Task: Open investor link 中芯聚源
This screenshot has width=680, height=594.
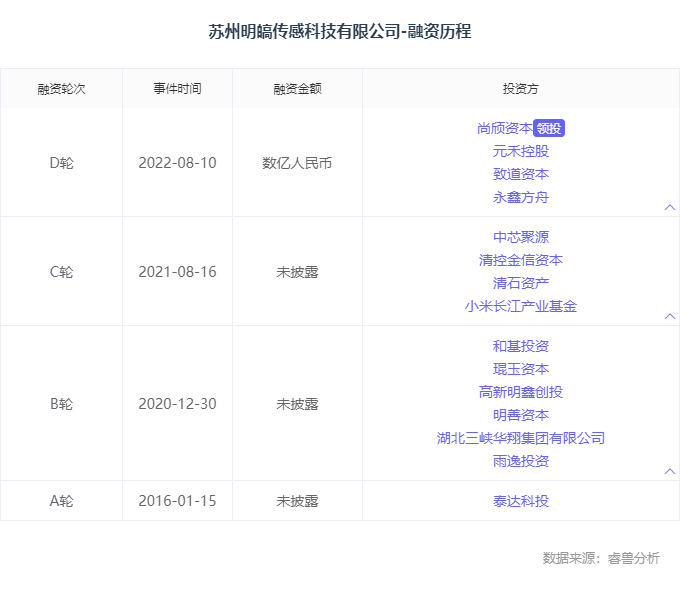Action: [x=521, y=237]
